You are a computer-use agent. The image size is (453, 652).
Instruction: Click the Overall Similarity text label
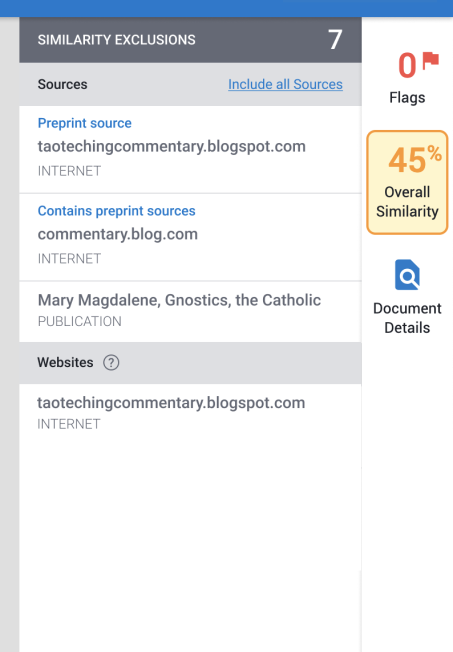pyautogui.click(x=407, y=202)
